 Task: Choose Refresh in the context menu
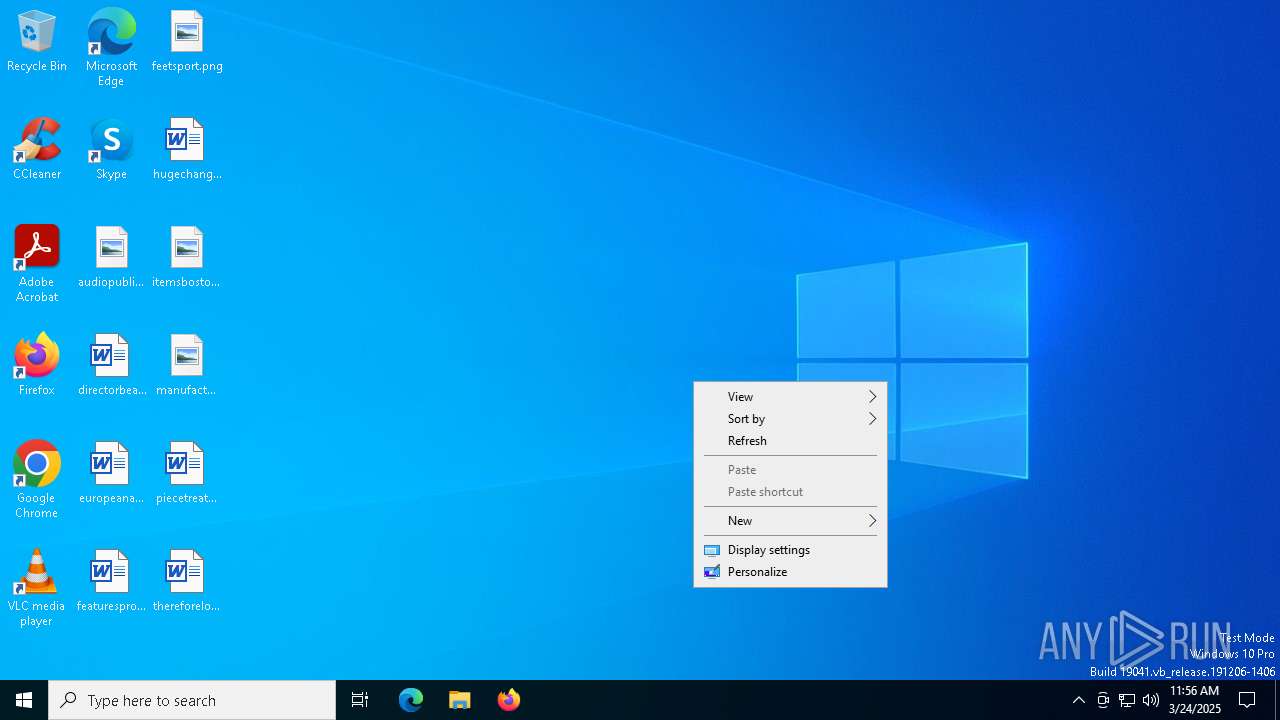coord(790,441)
